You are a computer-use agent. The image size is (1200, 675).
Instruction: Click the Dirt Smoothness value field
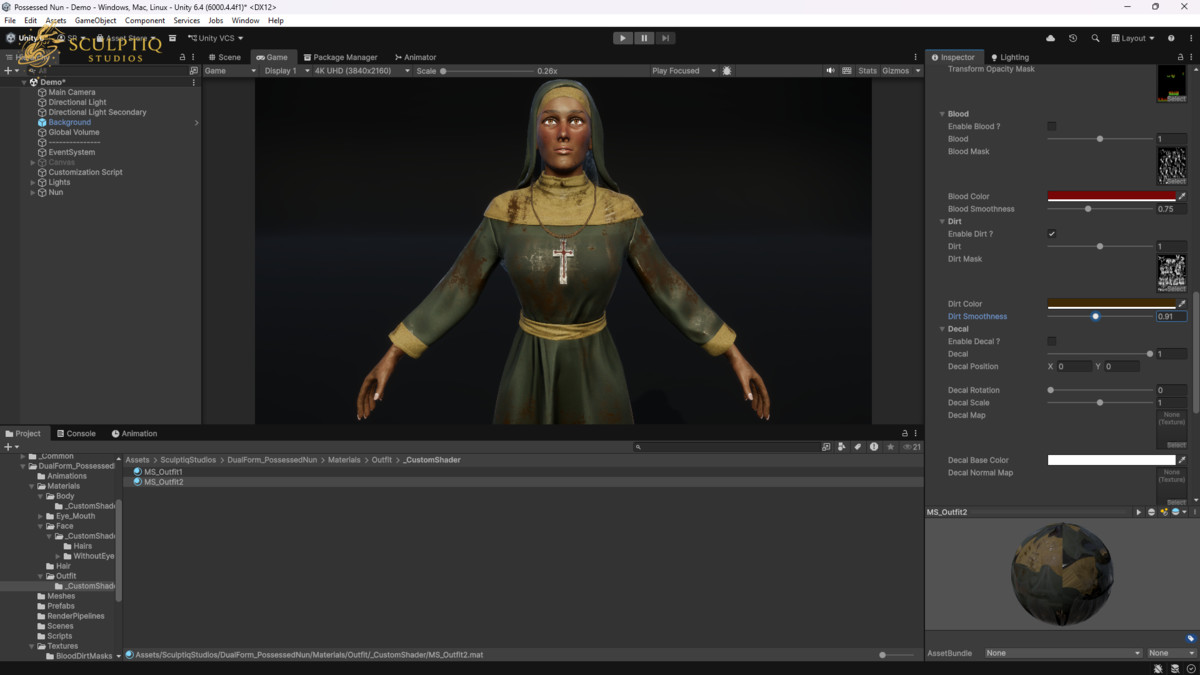click(x=1171, y=316)
